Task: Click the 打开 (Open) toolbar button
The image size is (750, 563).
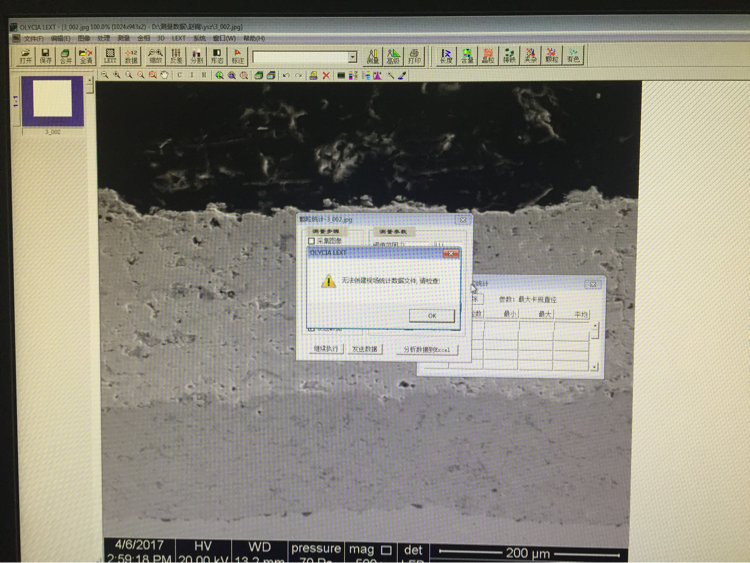Action: click(26, 56)
